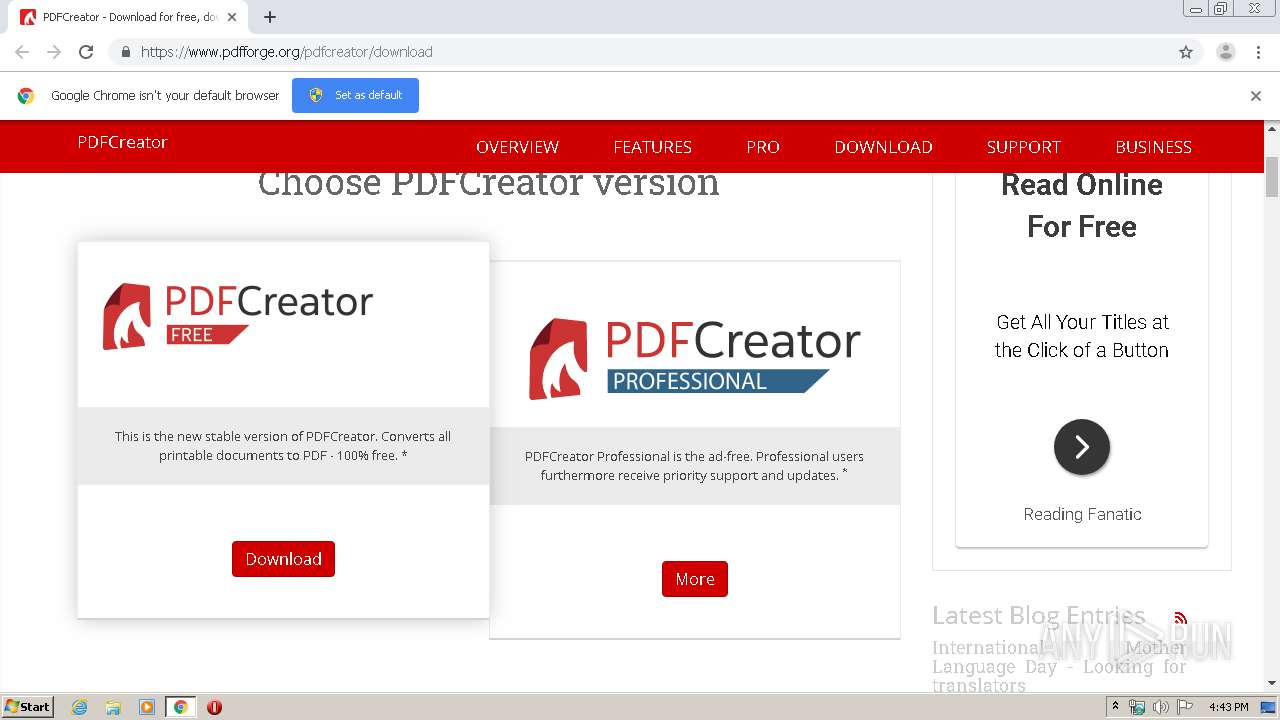Viewport: 1280px width, 720px height.
Task: Click More button for PDFCreator Professional
Action: coord(695,579)
